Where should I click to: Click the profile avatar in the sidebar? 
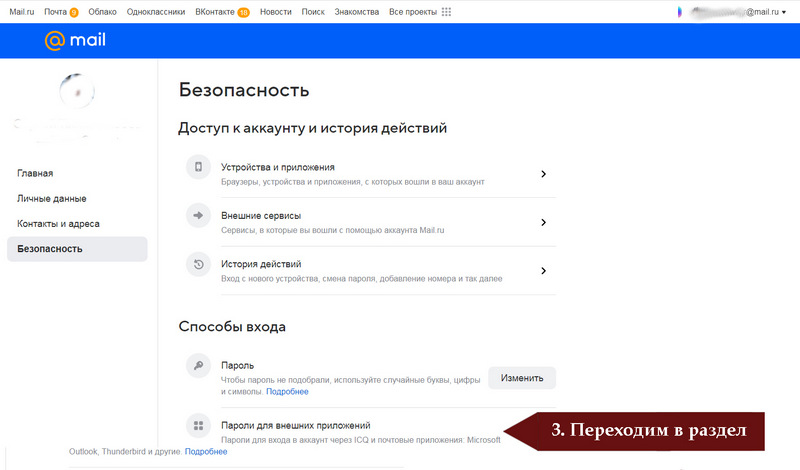tap(77, 92)
